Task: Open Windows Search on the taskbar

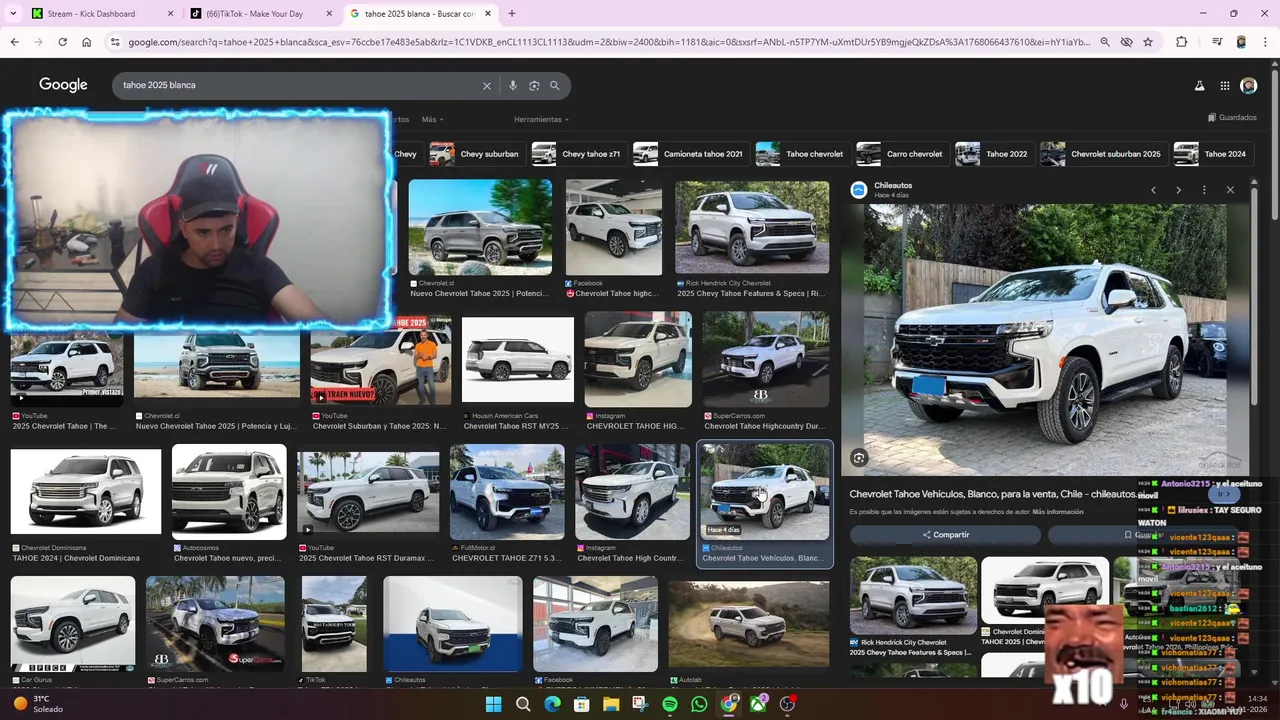Action: (523, 704)
